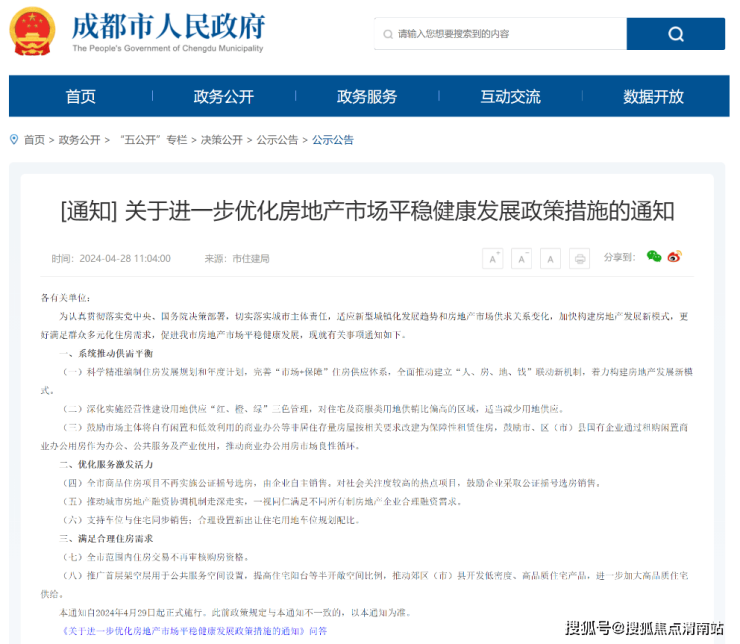Click item (五) about 融资协调机制

(x=262, y=501)
